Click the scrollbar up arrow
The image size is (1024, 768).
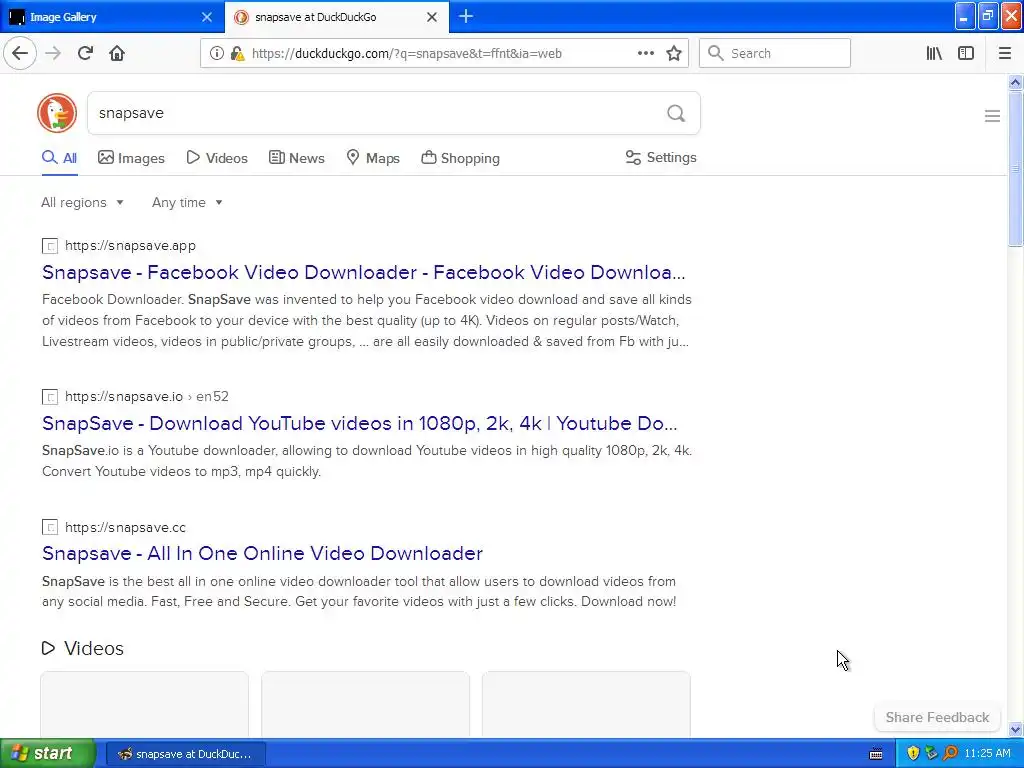[x=1015, y=82]
